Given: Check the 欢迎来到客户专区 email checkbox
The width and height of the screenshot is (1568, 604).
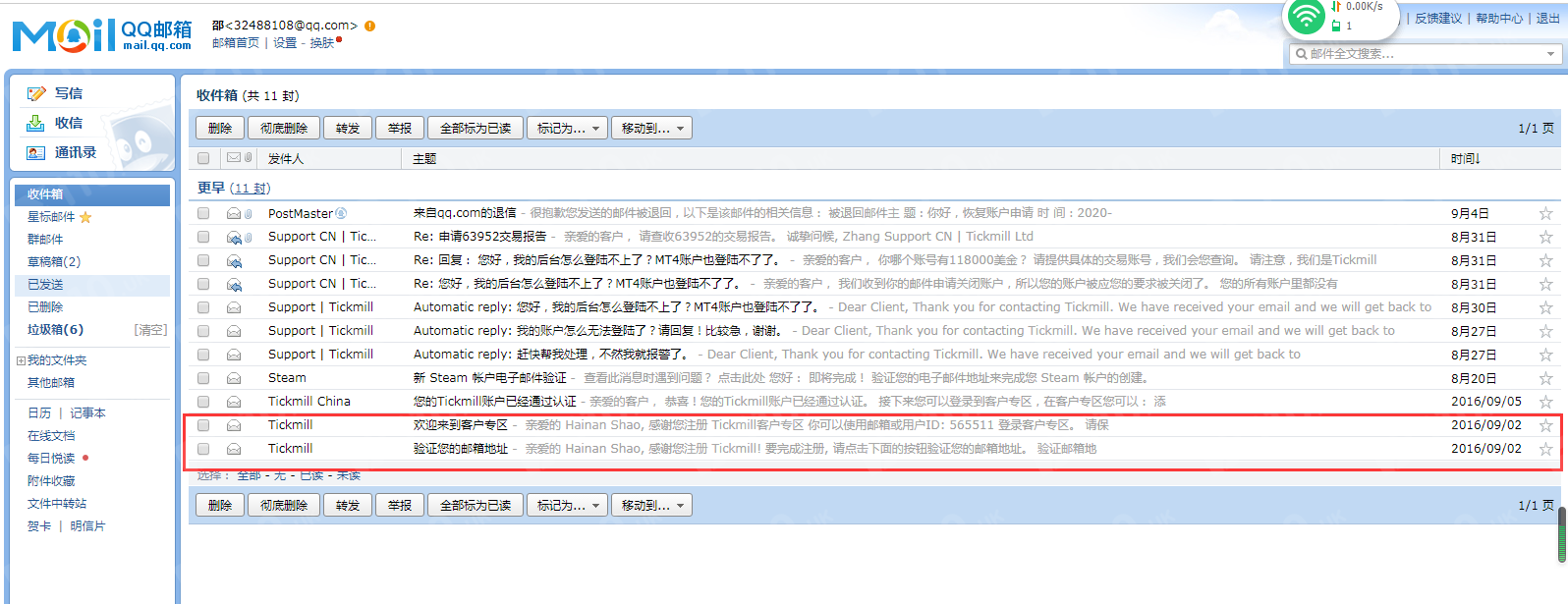Looking at the screenshot, I should tap(203, 425).
